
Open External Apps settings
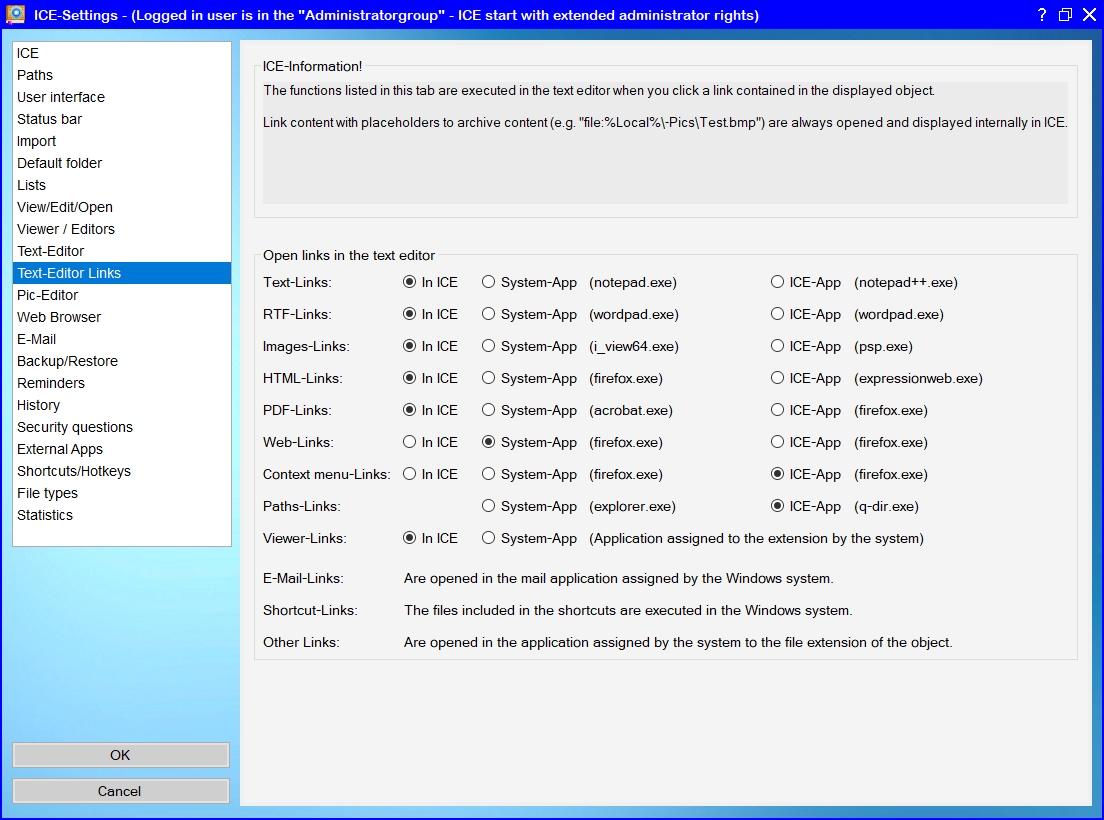[x=60, y=449]
